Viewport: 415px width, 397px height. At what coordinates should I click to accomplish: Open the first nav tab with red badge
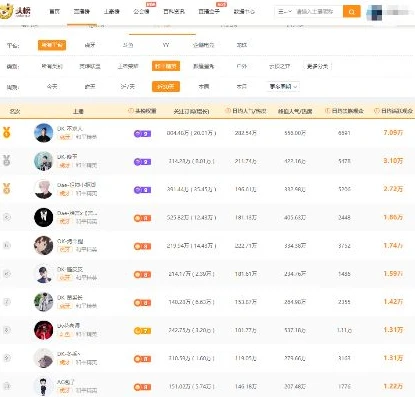(141, 12)
